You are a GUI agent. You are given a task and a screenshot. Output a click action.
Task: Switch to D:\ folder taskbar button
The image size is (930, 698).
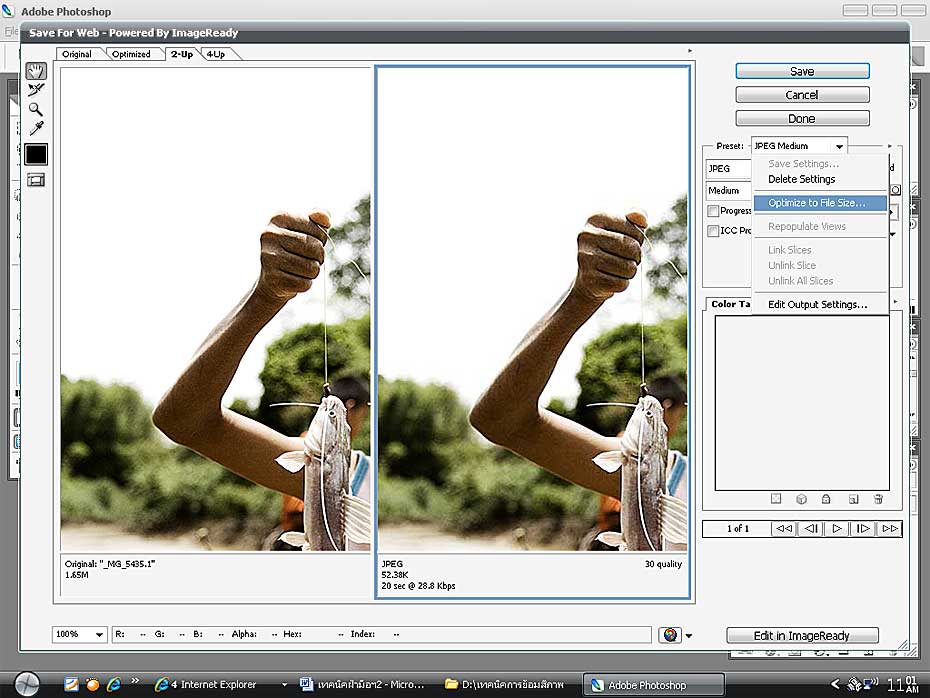pos(507,684)
